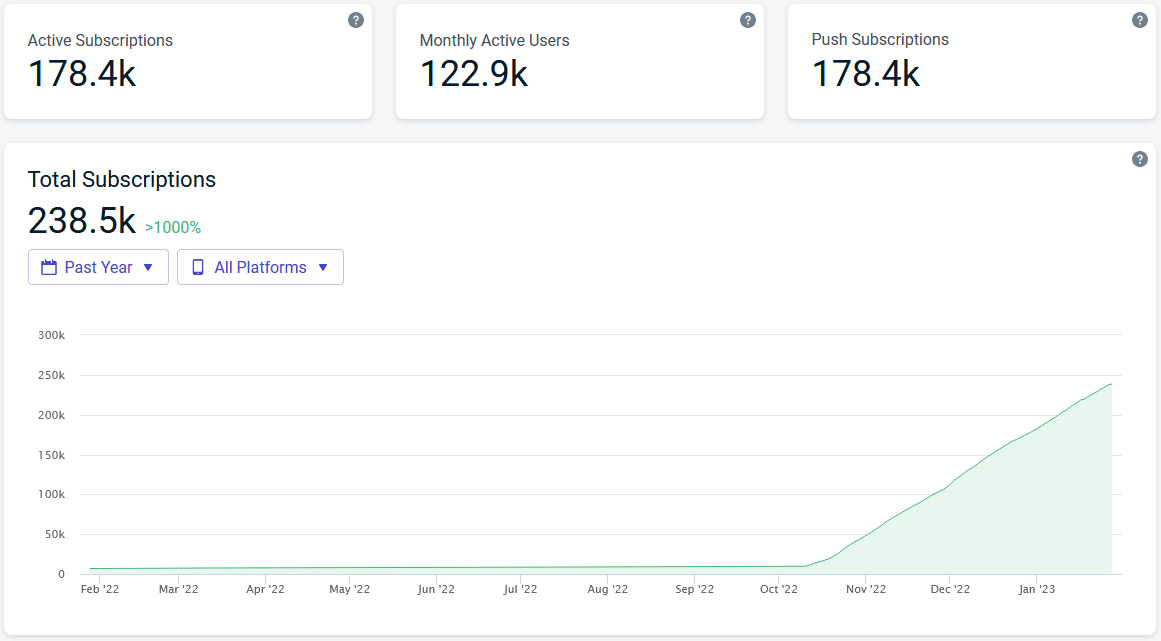
Task: Click the Active Subscriptions label
Action: point(100,41)
